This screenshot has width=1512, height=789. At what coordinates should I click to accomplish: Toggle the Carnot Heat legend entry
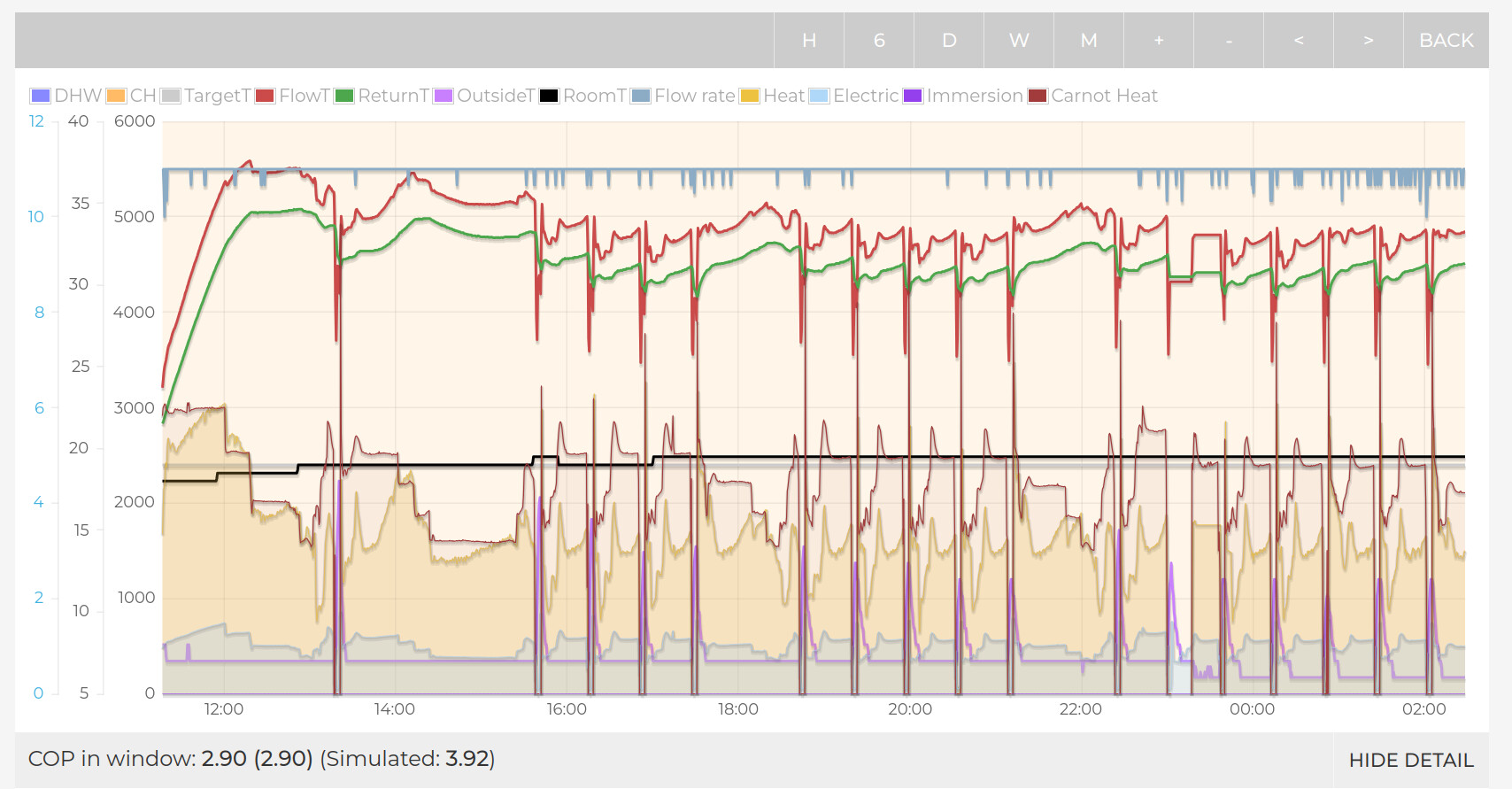click(1093, 96)
